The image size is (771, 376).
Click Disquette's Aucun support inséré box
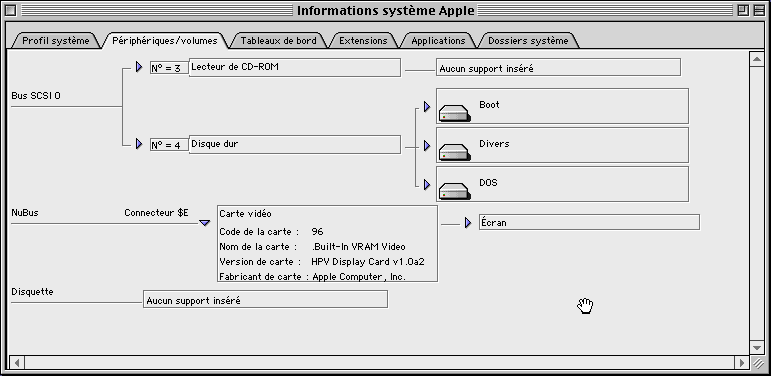pyautogui.click(x=266, y=299)
